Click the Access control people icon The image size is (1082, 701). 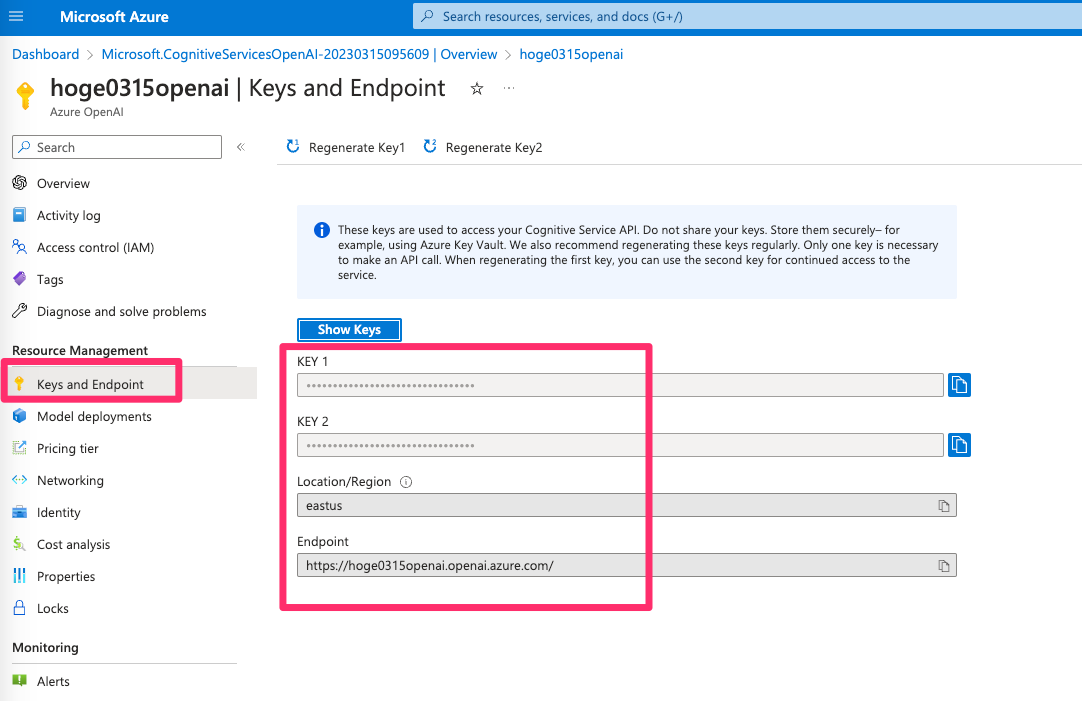coord(19,247)
